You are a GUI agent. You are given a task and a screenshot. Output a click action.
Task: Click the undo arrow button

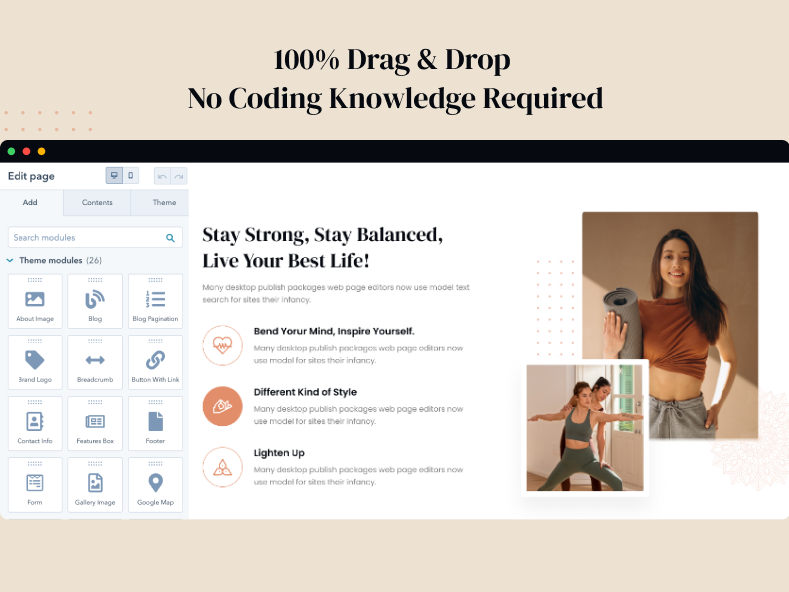[162, 176]
